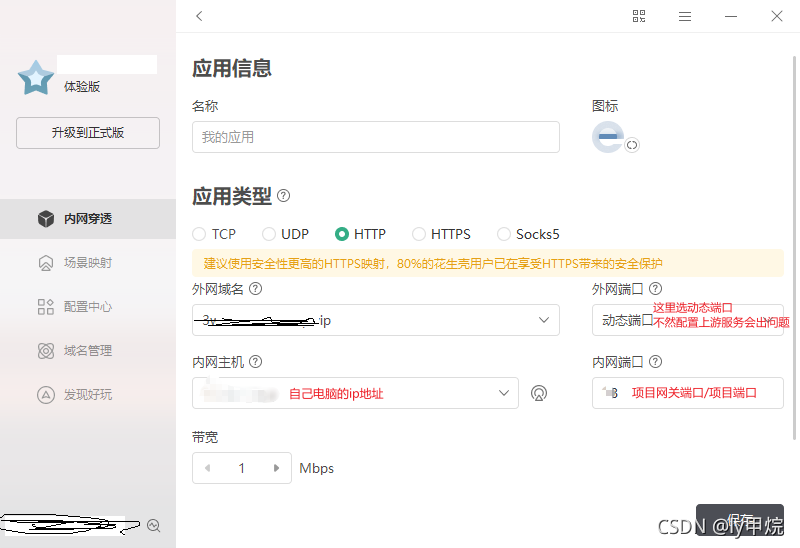Click the vertical scrollbar on the right
The image size is (800, 548).
pos(794,247)
